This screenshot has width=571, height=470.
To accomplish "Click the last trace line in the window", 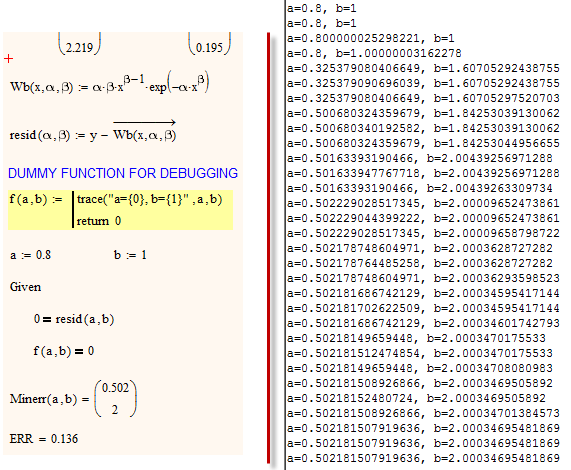I will click(x=423, y=458).
